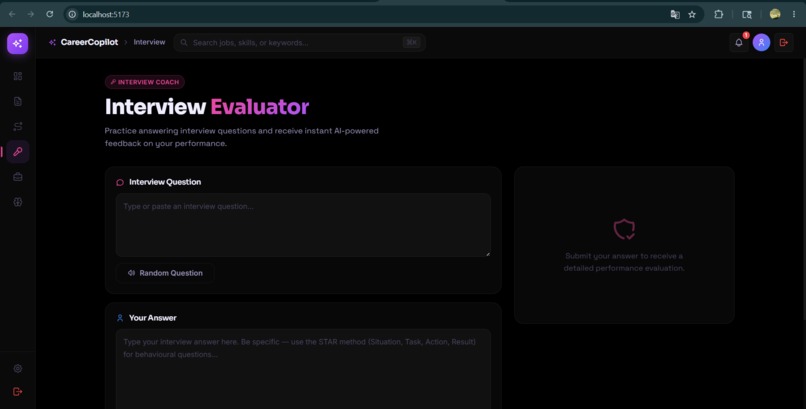
Task: Open the Chrome profile avatar
Action: click(x=775, y=14)
